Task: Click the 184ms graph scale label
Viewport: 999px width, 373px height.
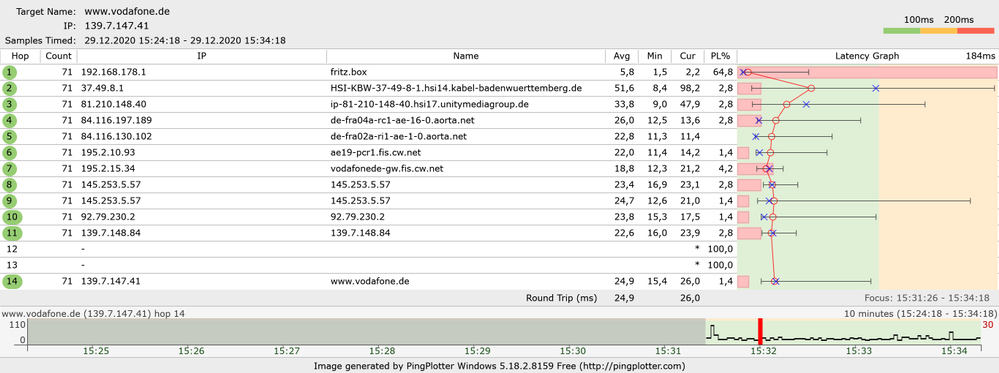Action: pos(980,56)
